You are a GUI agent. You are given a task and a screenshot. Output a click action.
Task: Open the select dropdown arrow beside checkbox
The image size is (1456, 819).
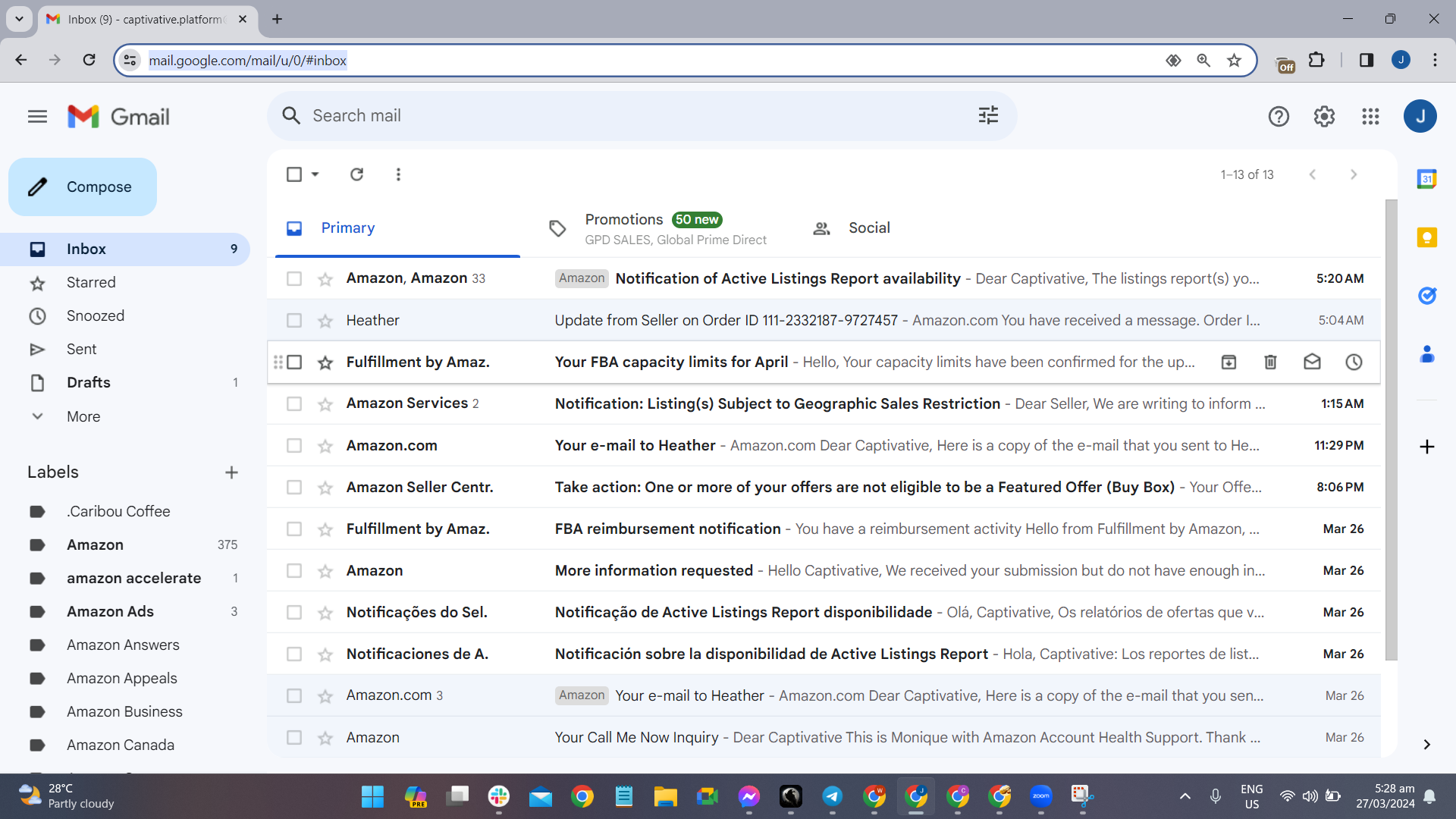[315, 174]
